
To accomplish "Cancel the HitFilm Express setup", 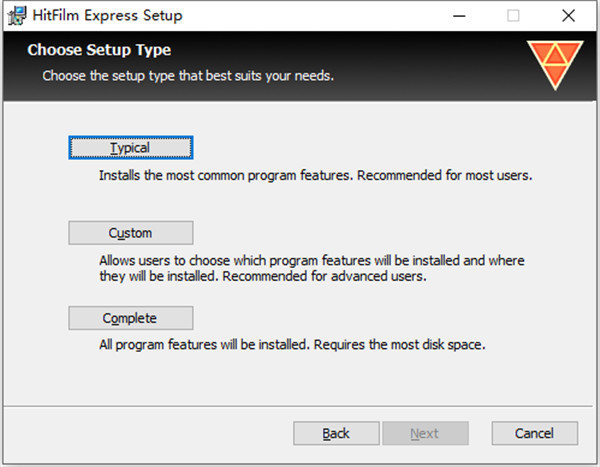I will click(535, 433).
